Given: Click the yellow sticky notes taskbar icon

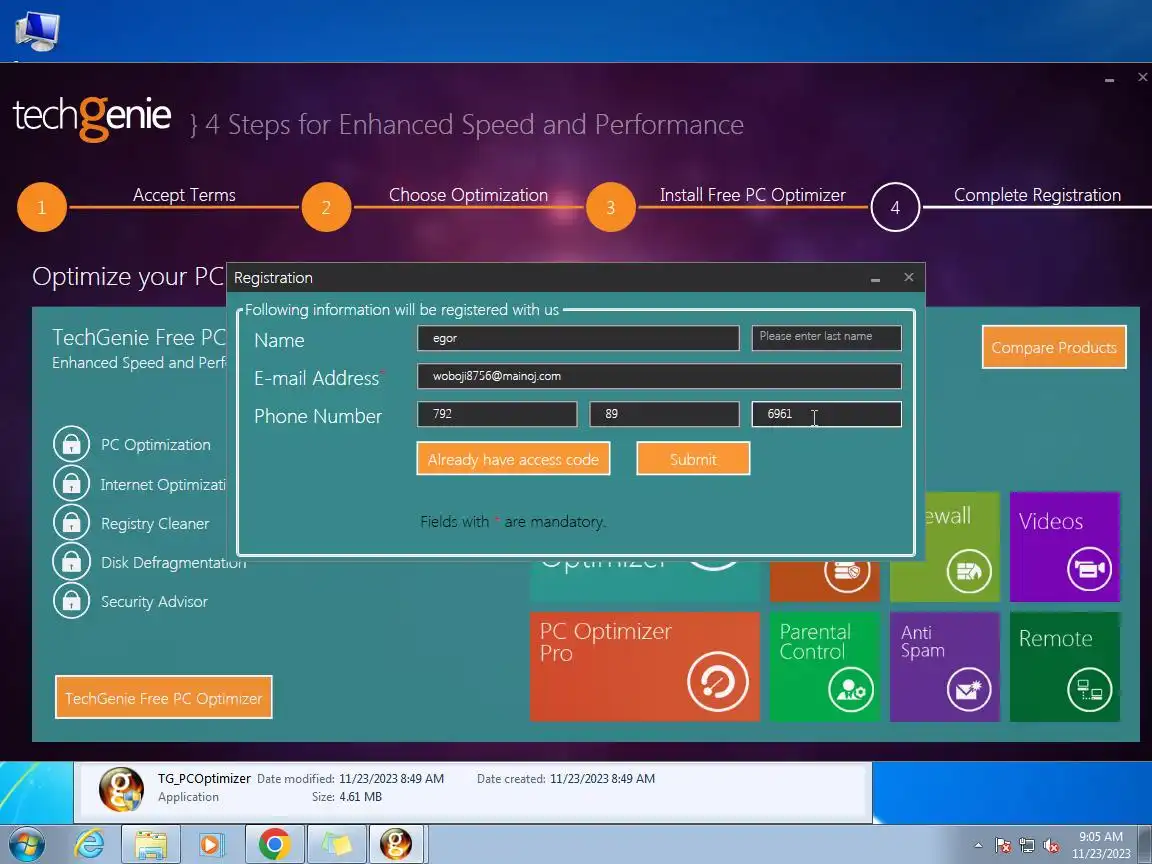Looking at the screenshot, I should pyautogui.click(x=336, y=845).
